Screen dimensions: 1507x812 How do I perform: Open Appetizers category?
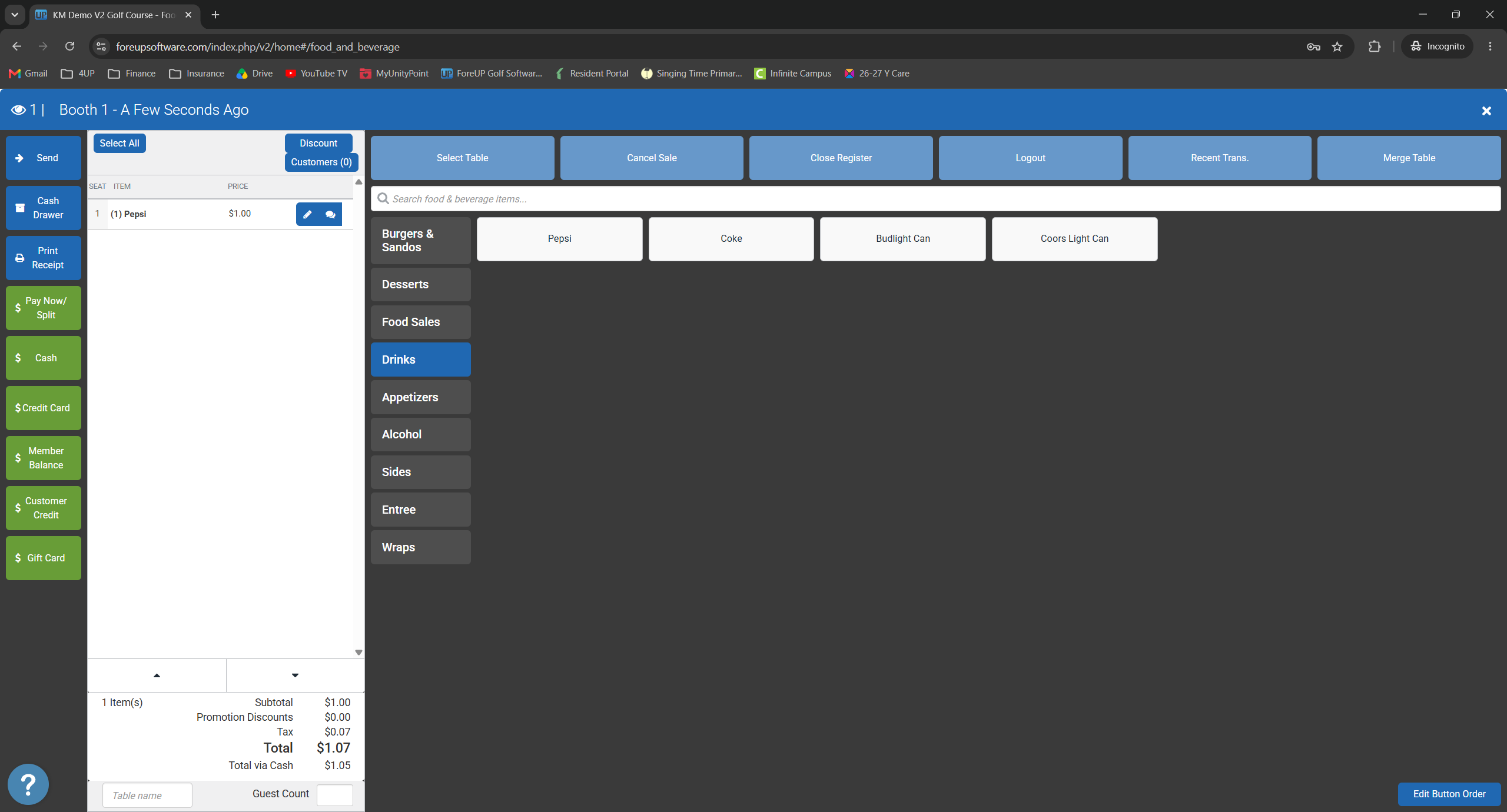(420, 397)
